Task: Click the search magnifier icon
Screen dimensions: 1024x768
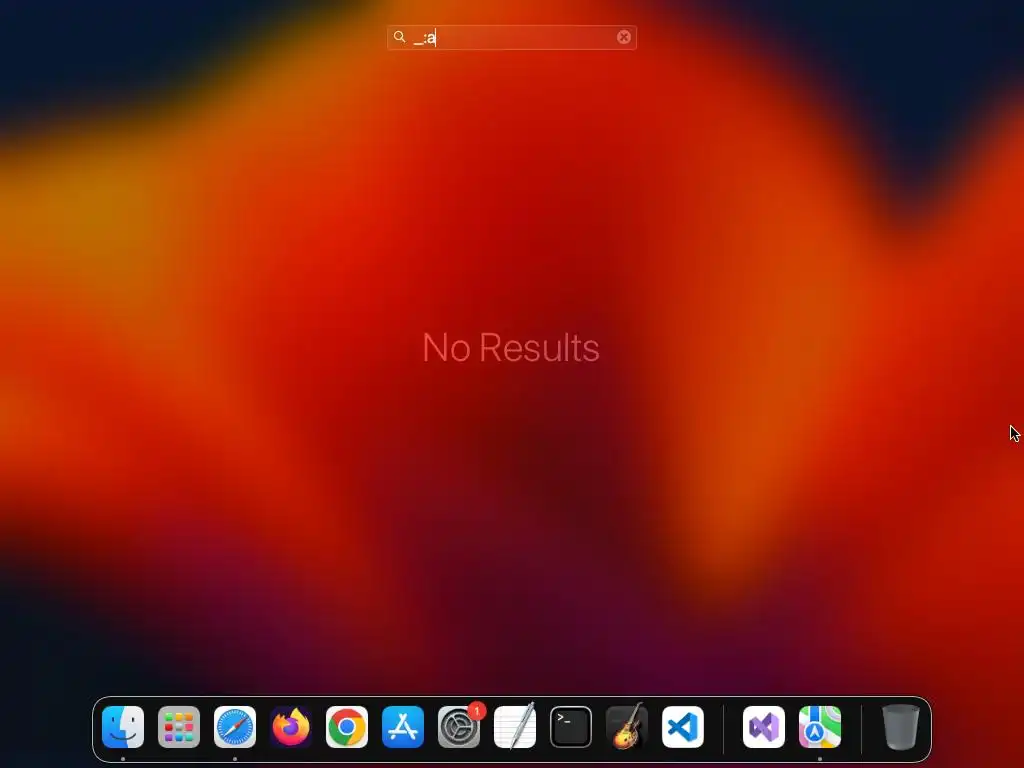Action: tap(400, 37)
